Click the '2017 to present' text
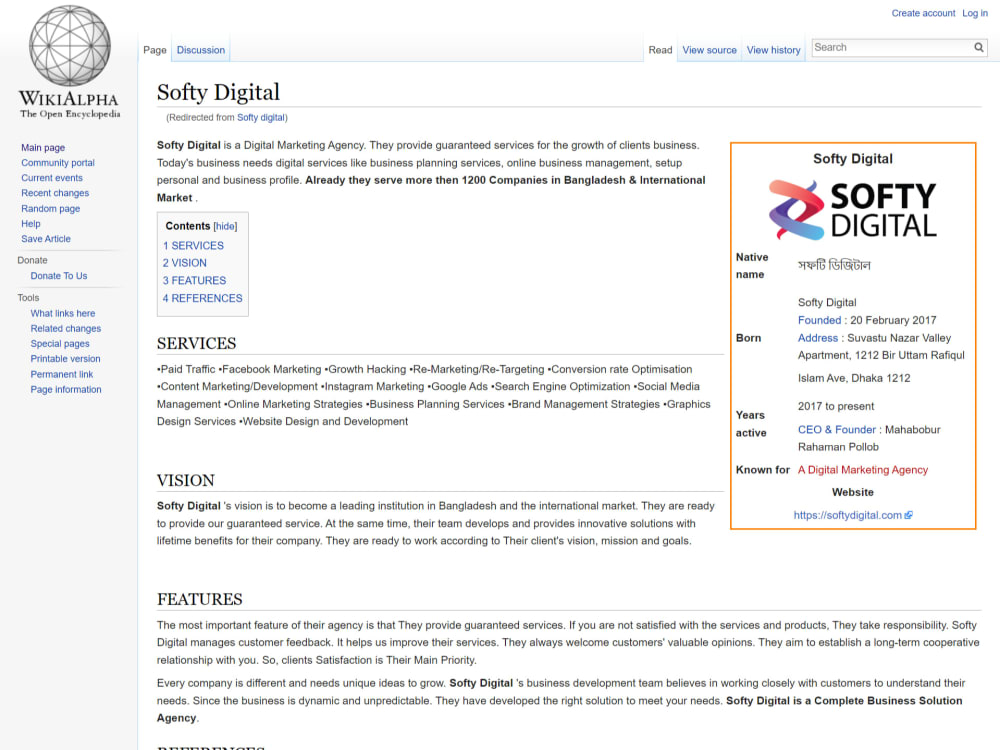This screenshot has width=1000, height=750. (836, 407)
